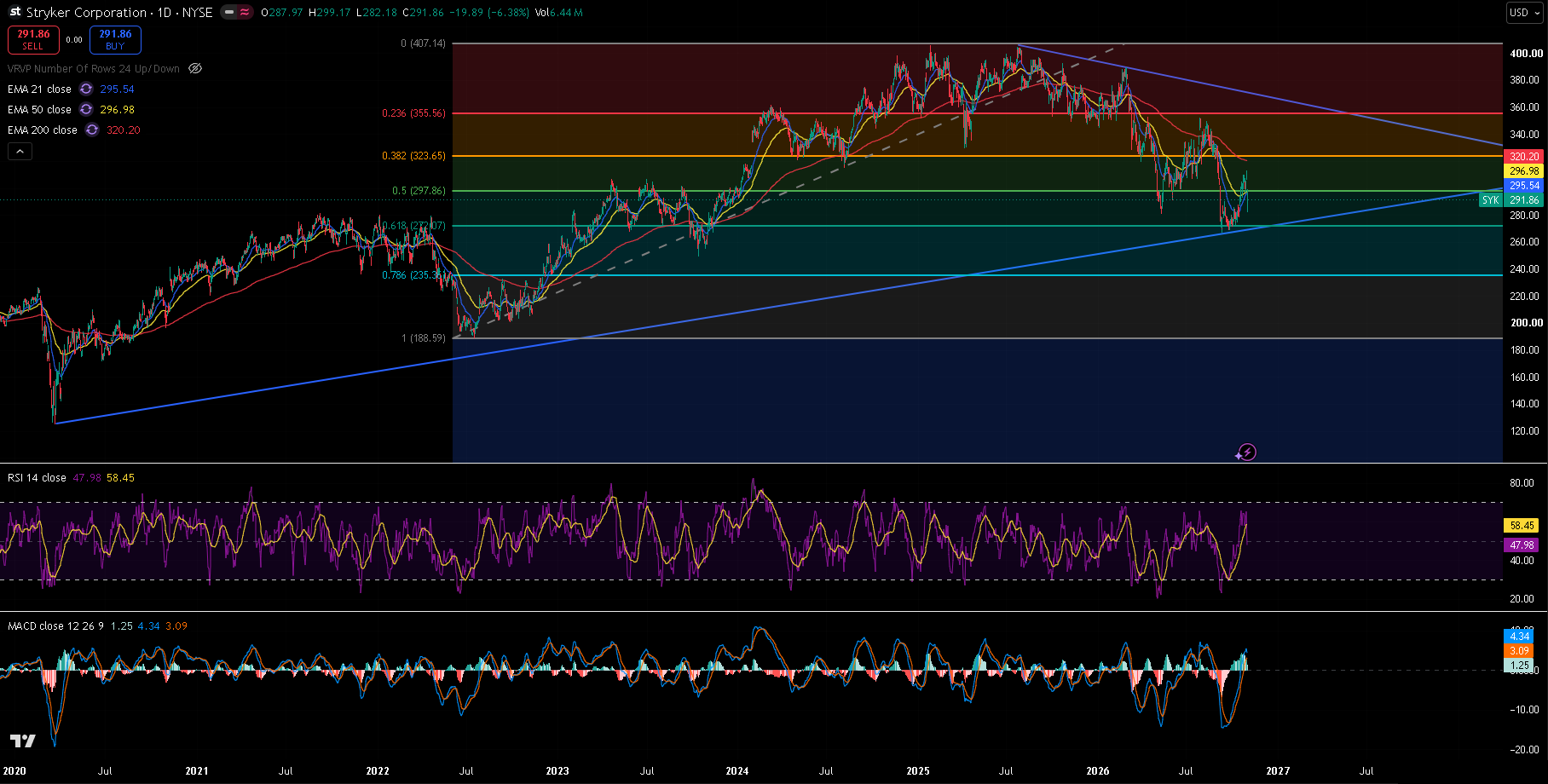Click the purple 47.98 RSI axis label
The image size is (1548, 784).
1522,545
